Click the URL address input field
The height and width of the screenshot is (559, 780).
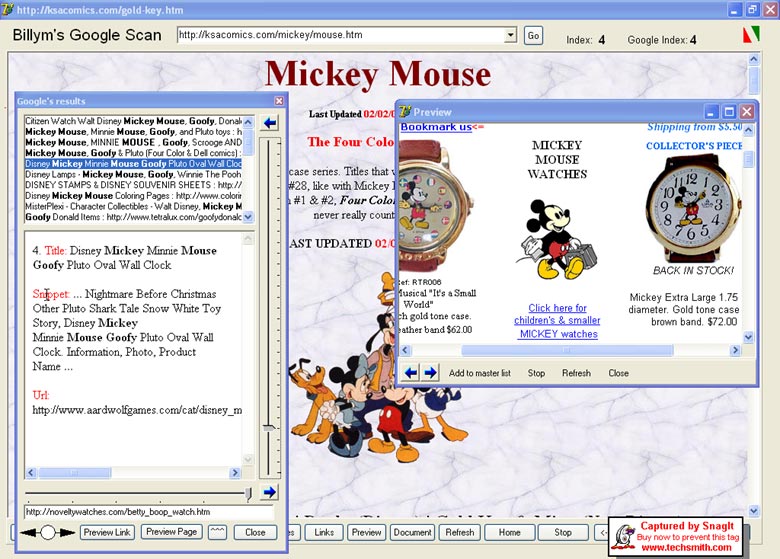point(341,35)
